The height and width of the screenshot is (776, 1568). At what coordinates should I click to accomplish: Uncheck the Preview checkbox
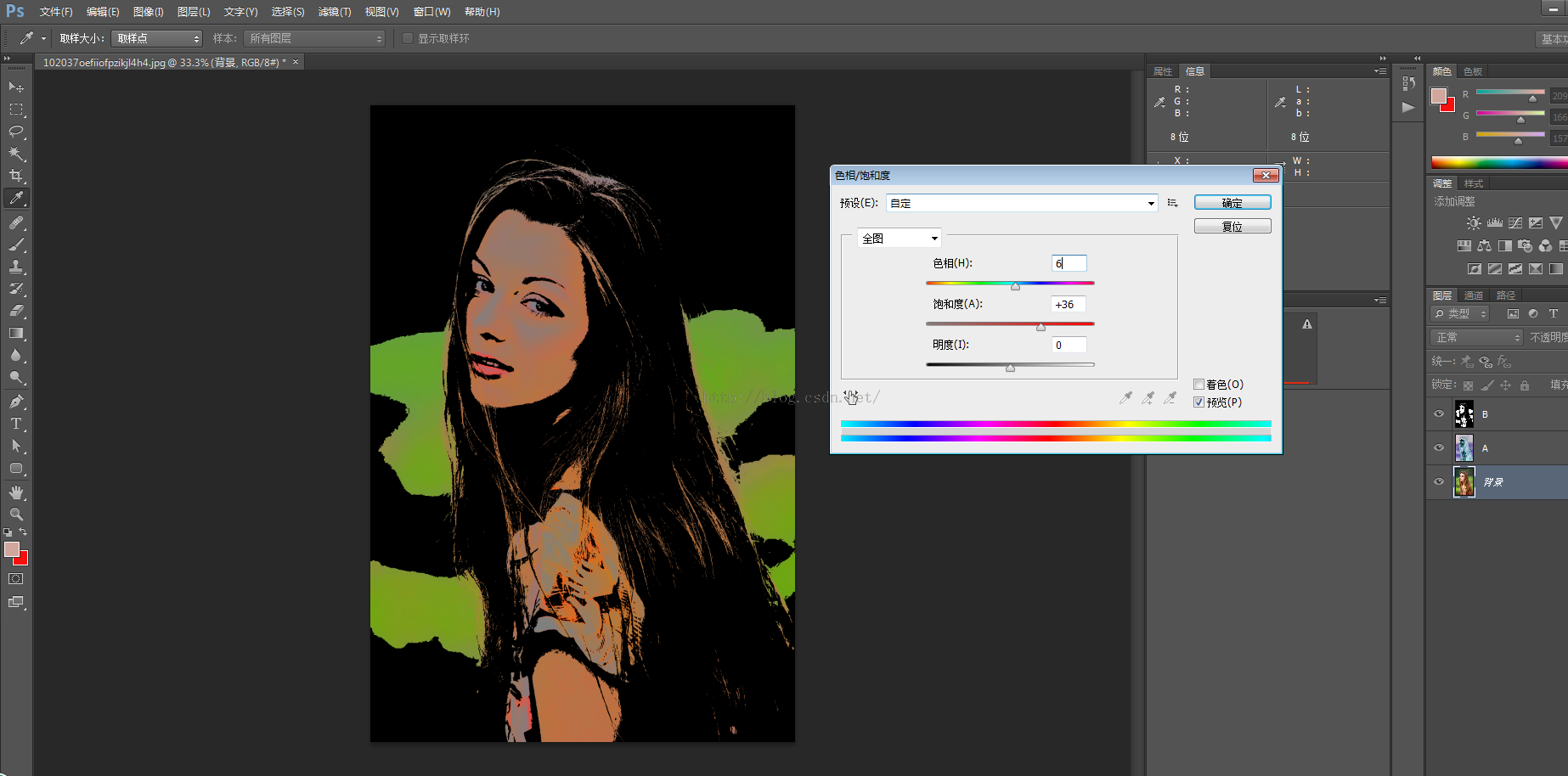pyautogui.click(x=1199, y=402)
